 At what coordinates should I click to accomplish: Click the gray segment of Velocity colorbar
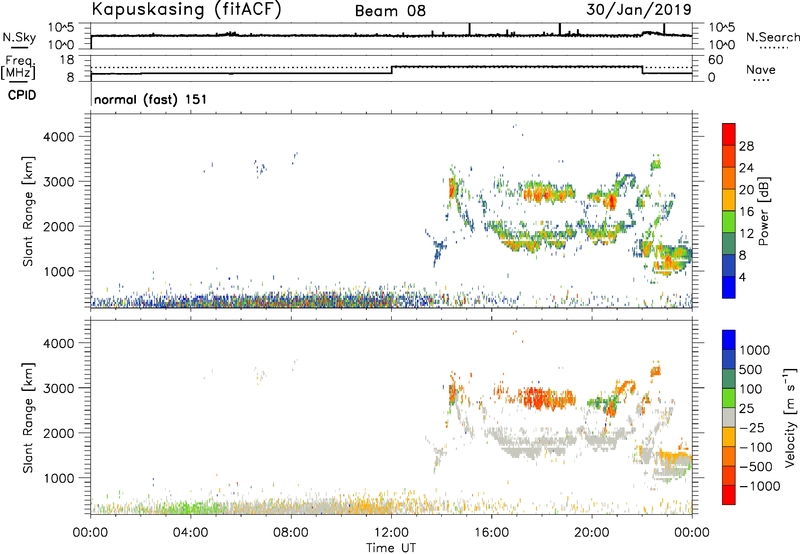click(729, 417)
